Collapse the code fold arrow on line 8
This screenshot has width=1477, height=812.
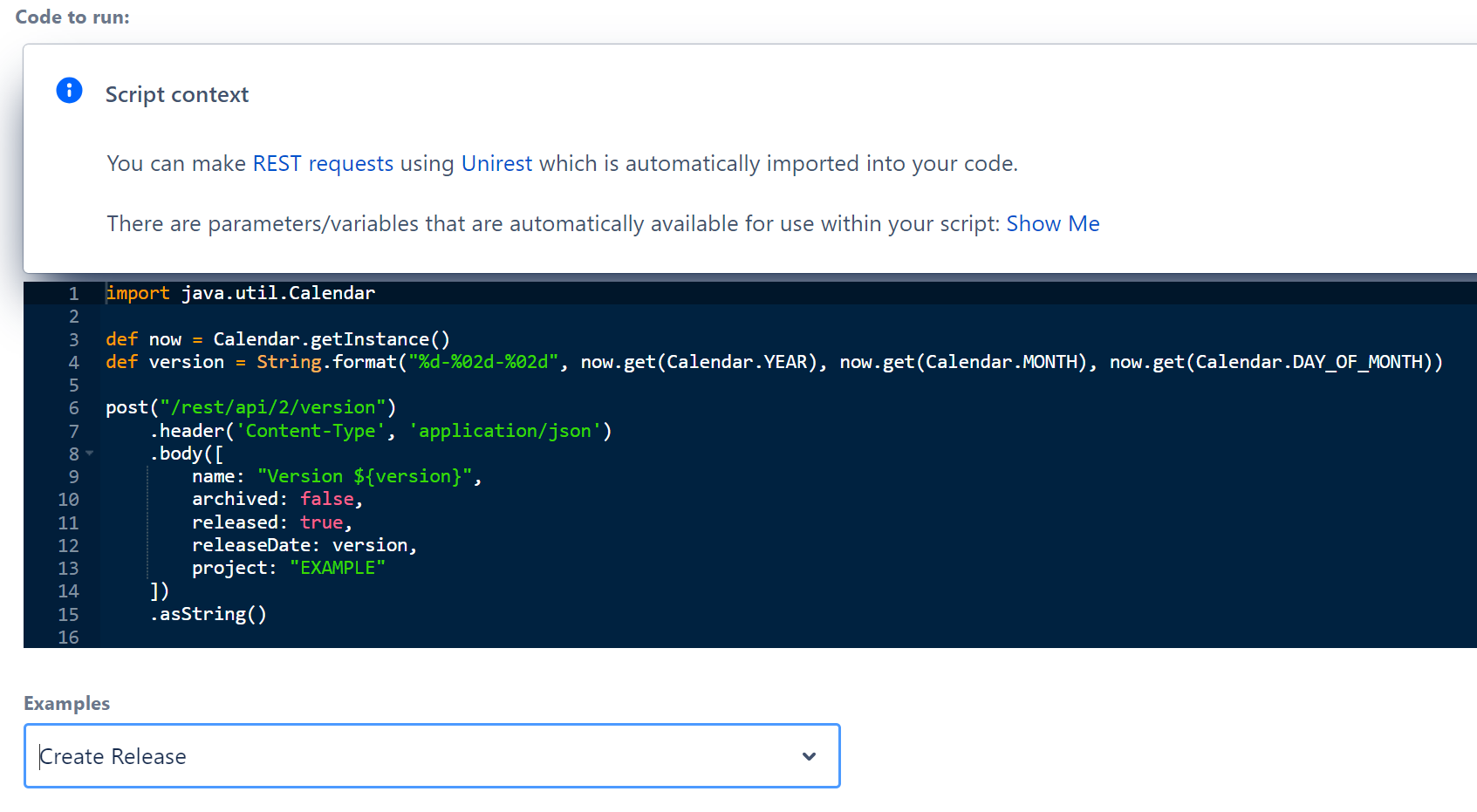89,454
